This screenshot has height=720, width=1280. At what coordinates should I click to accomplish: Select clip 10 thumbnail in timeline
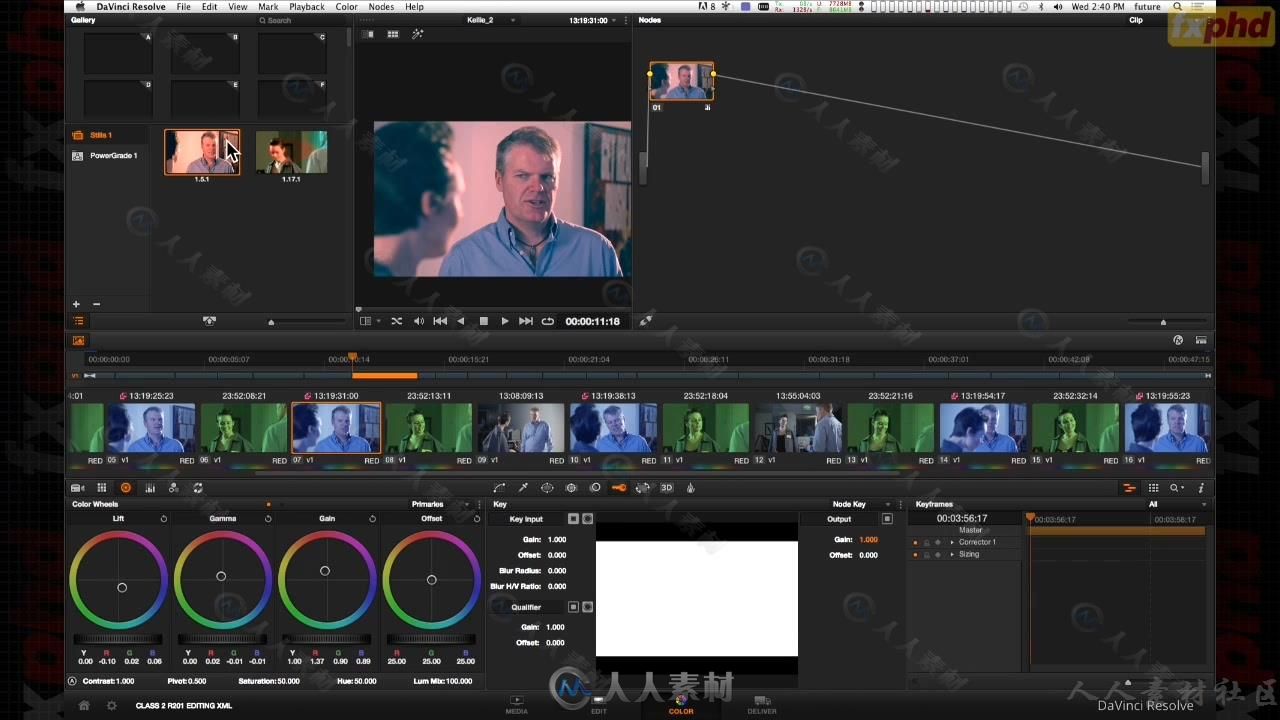point(613,428)
